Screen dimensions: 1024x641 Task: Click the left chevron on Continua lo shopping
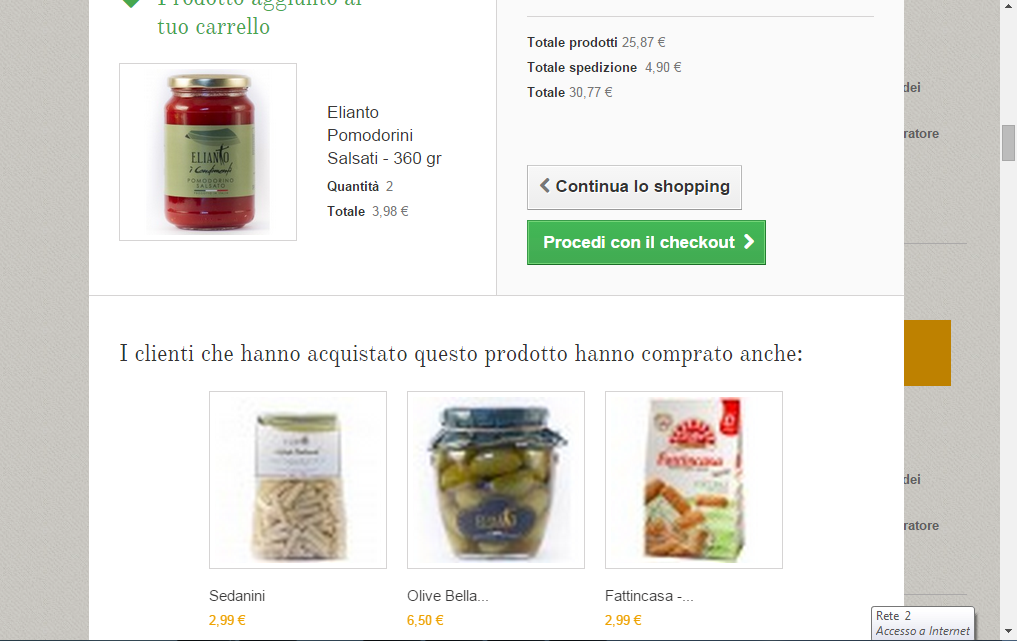point(544,185)
